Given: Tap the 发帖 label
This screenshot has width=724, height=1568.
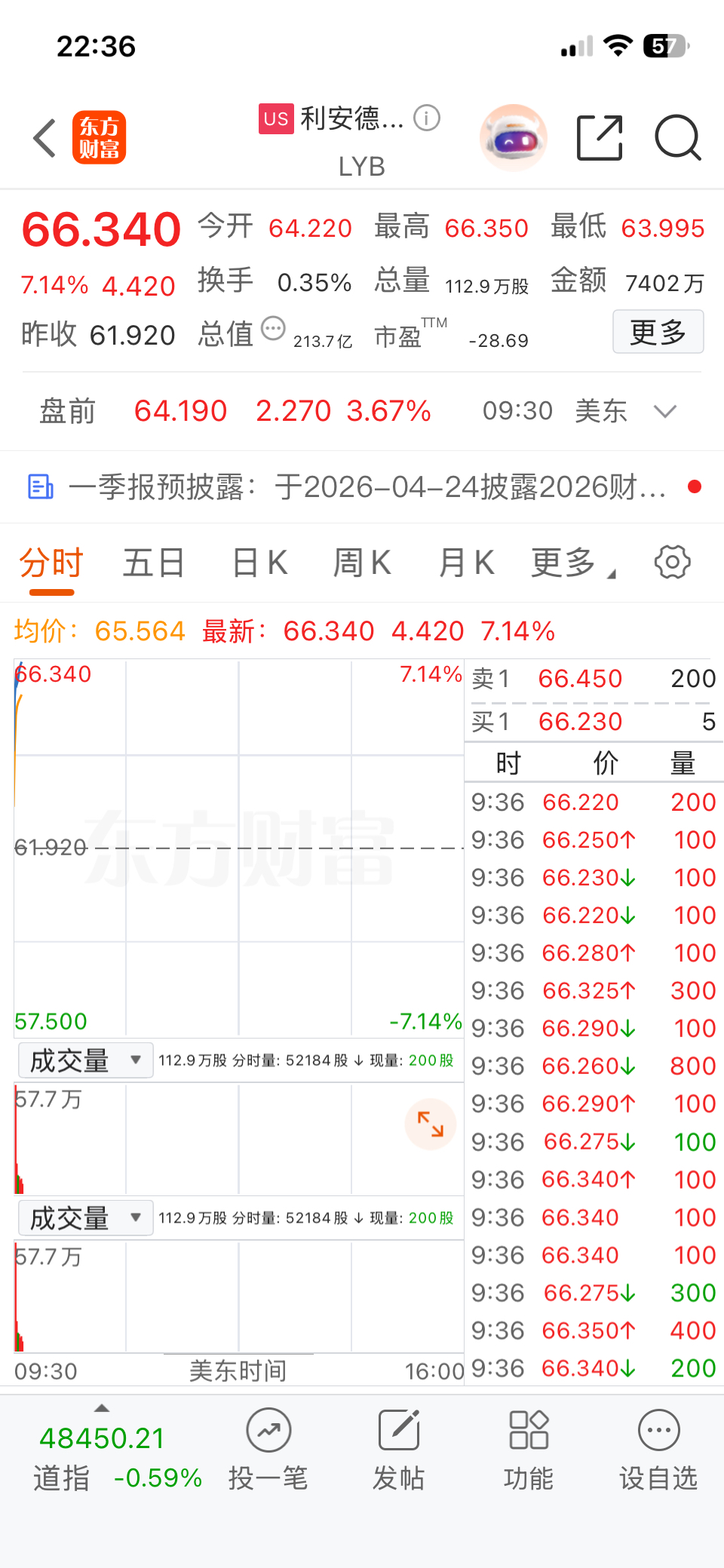Looking at the screenshot, I should click(x=399, y=1478).
